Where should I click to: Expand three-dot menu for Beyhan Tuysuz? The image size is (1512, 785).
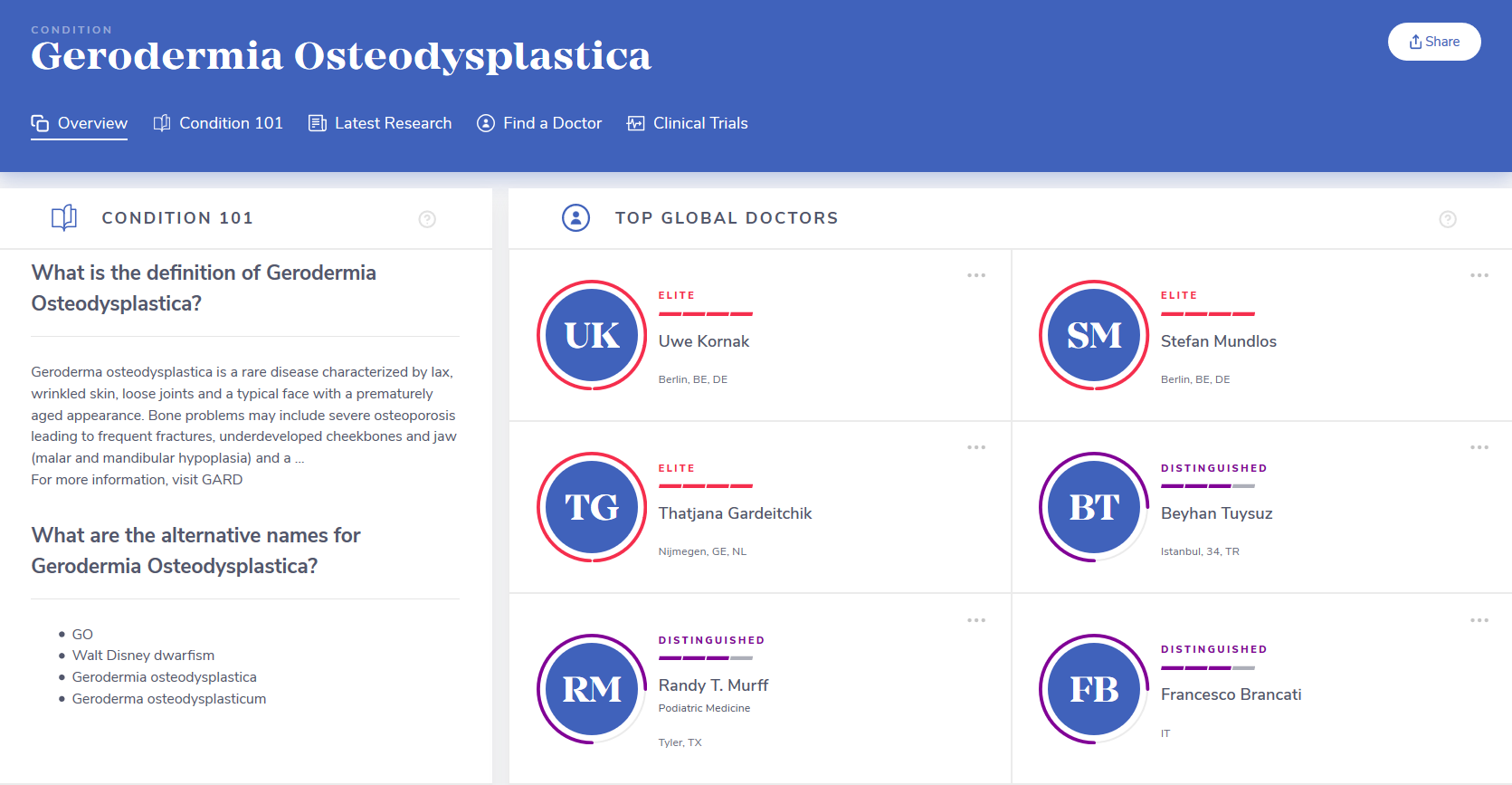1479,447
